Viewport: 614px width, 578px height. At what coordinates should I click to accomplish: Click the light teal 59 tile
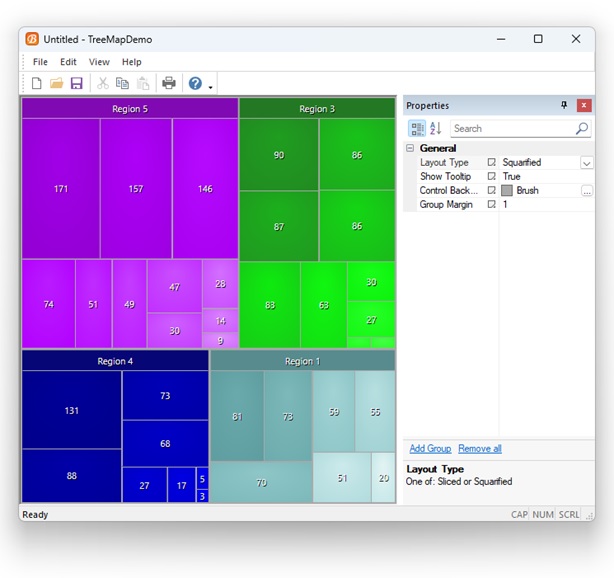tap(334, 412)
